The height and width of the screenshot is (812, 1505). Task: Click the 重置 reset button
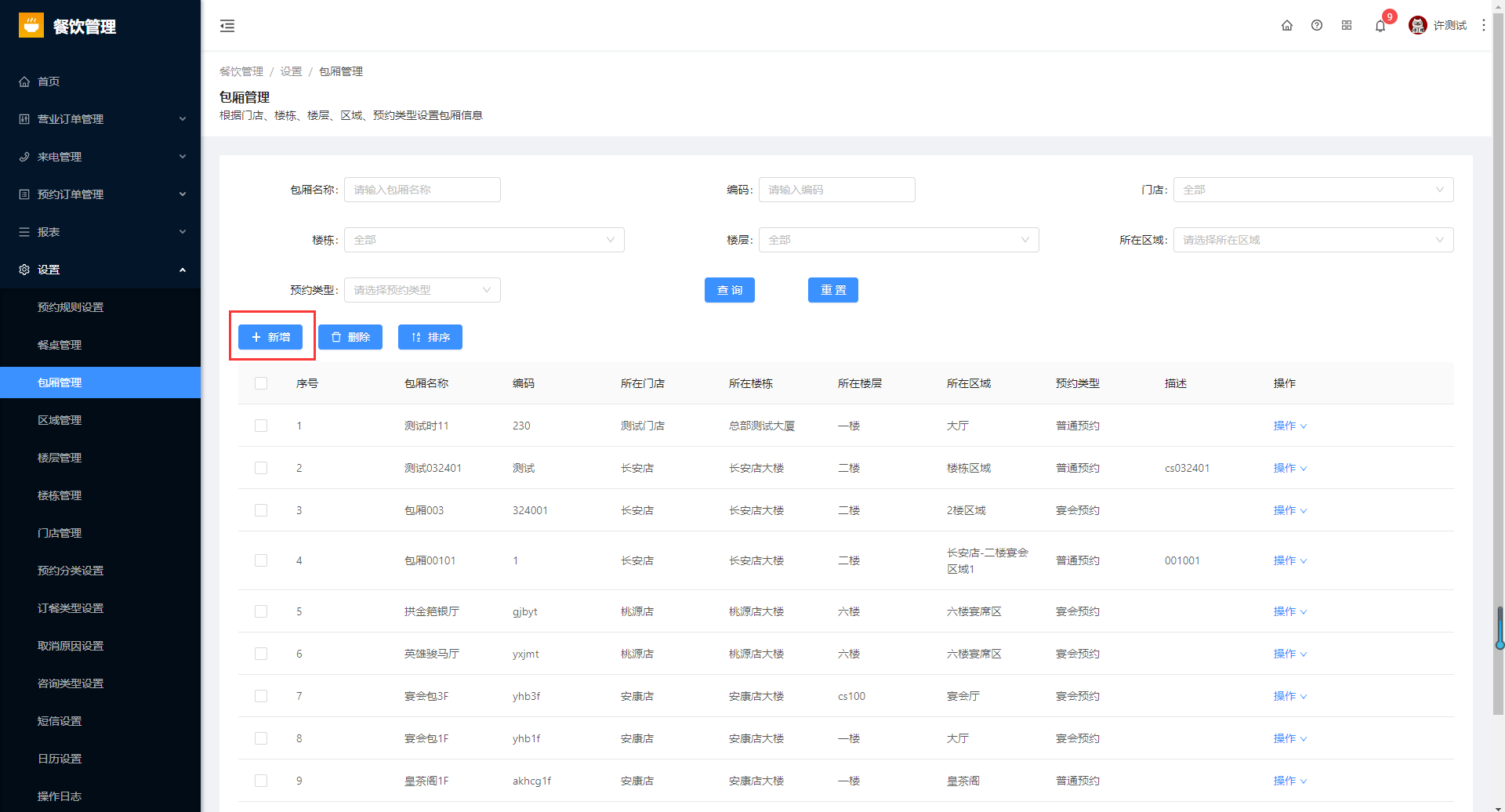coord(833,290)
